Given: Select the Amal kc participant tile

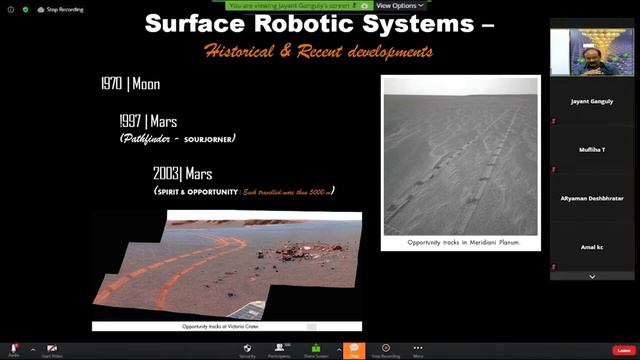Looking at the screenshot, I should coord(592,247).
